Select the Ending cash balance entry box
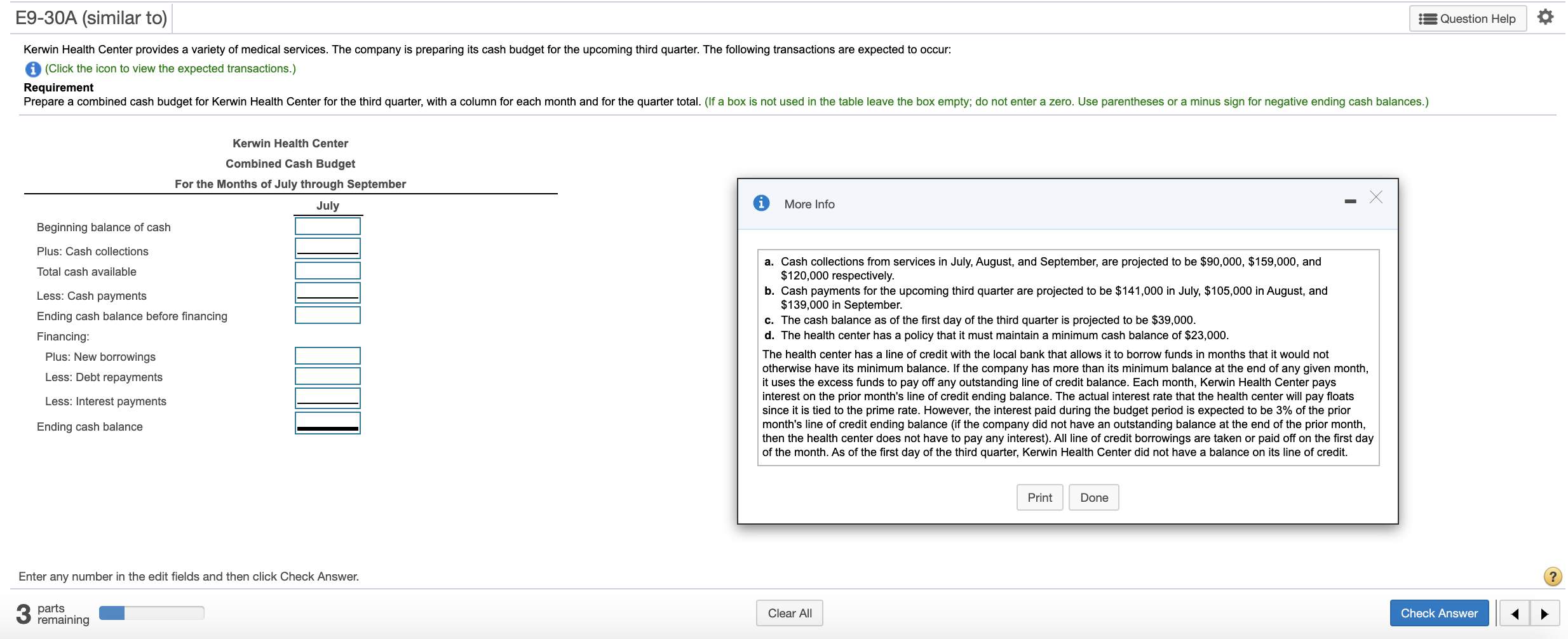 point(327,421)
